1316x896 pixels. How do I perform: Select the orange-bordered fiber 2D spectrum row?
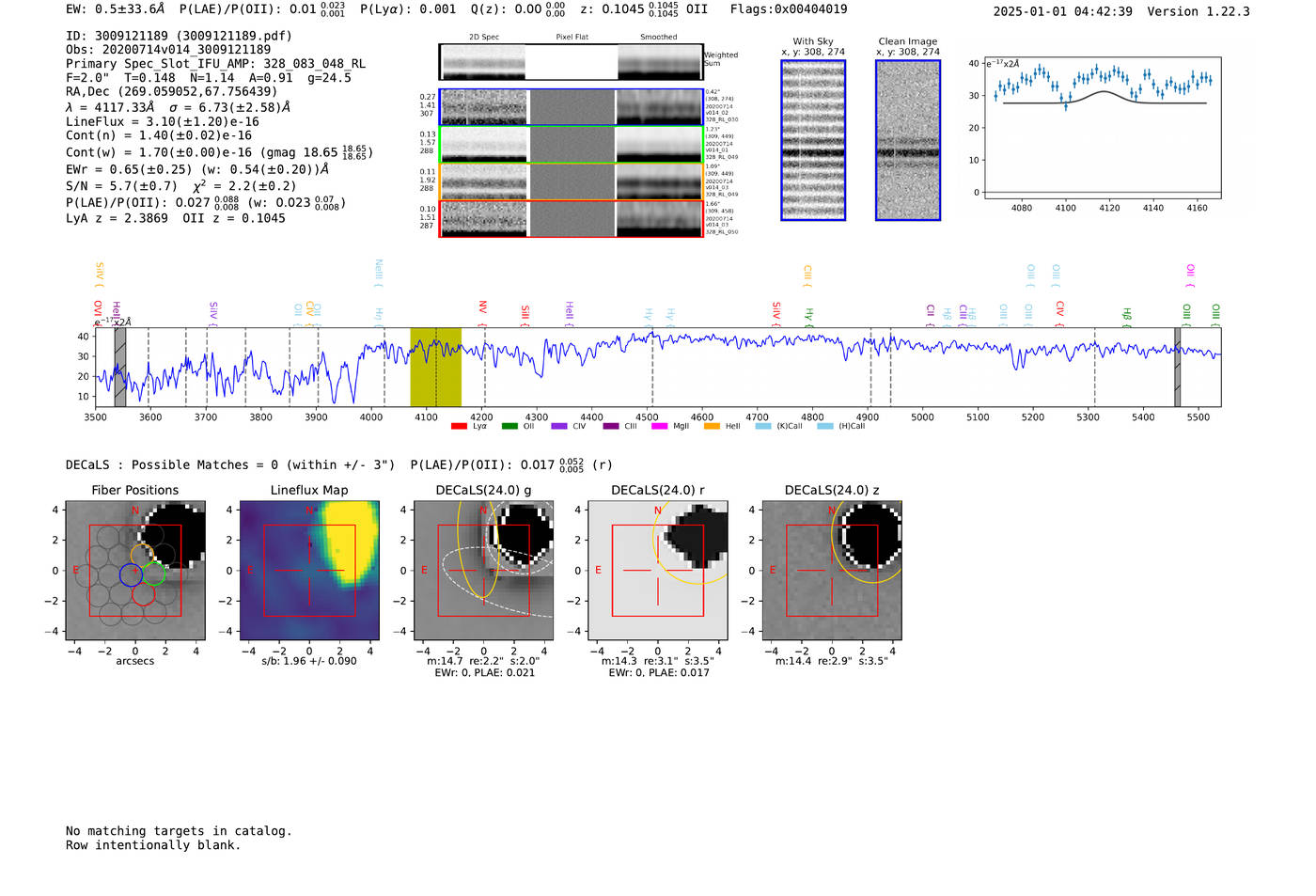click(x=572, y=181)
